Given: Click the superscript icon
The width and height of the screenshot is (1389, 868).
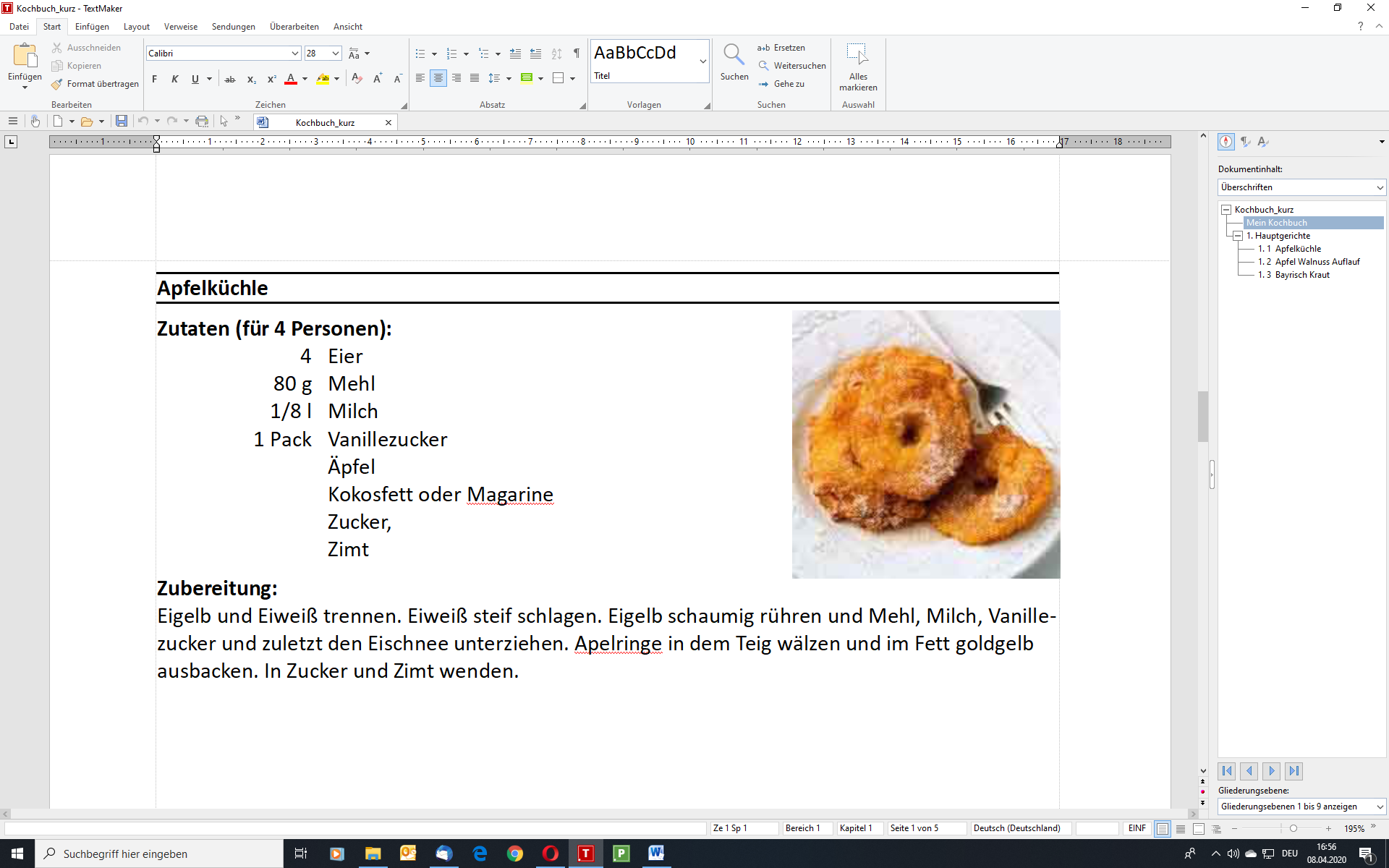Looking at the screenshot, I should [271, 79].
